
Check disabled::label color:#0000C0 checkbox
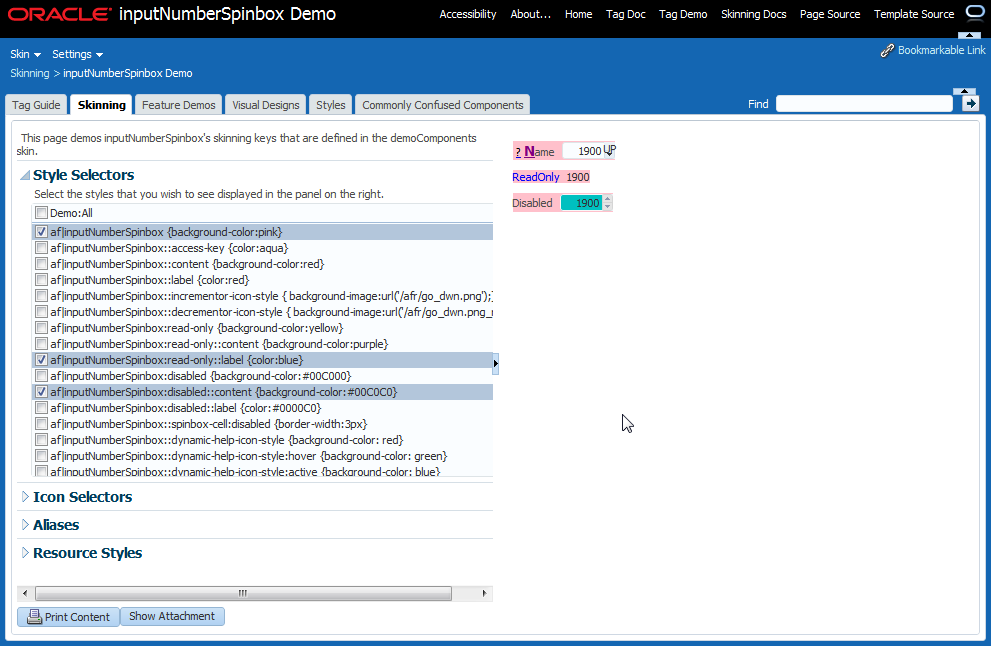tap(41, 408)
